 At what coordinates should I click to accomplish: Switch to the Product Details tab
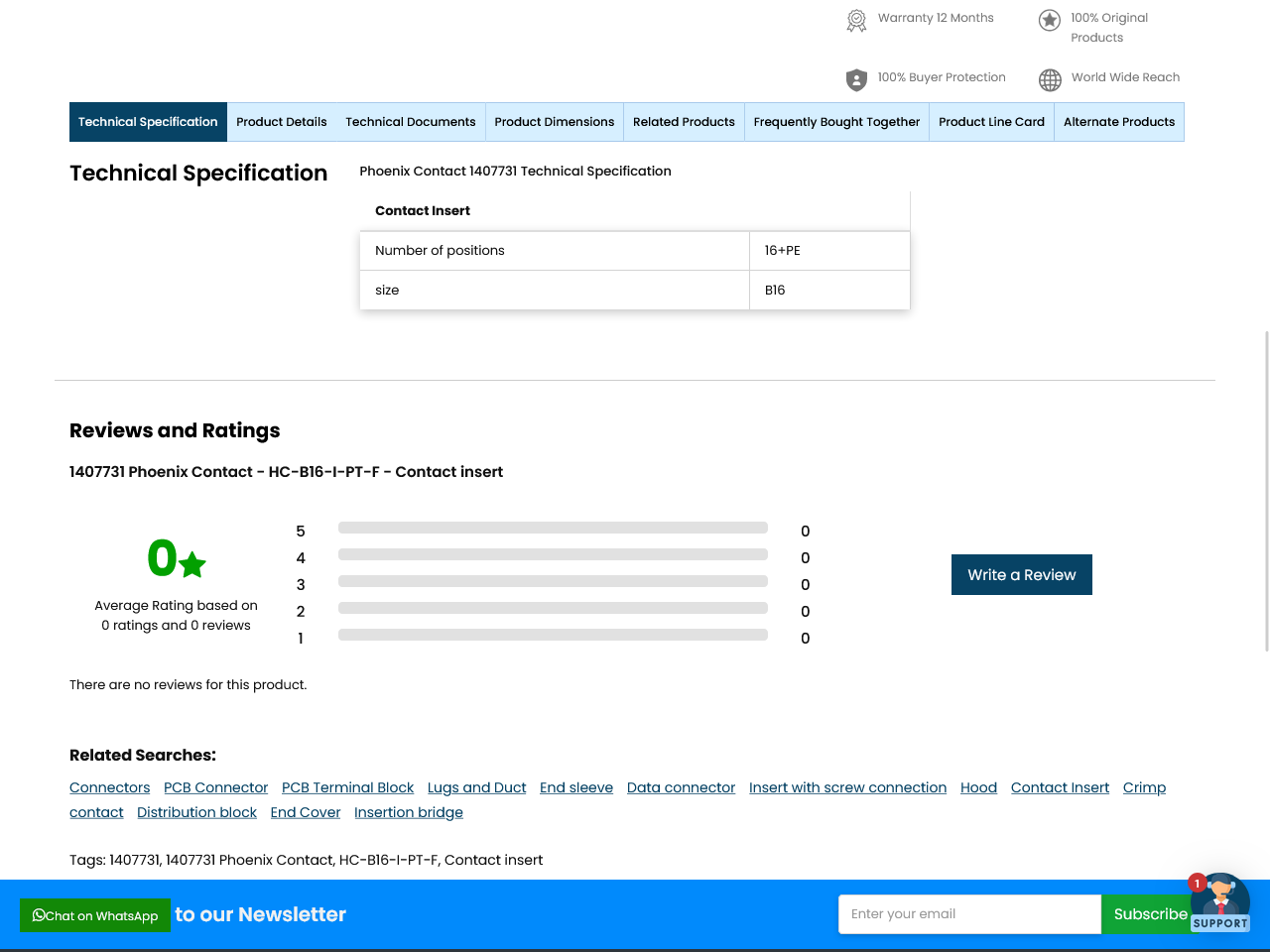(x=281, y=122)
